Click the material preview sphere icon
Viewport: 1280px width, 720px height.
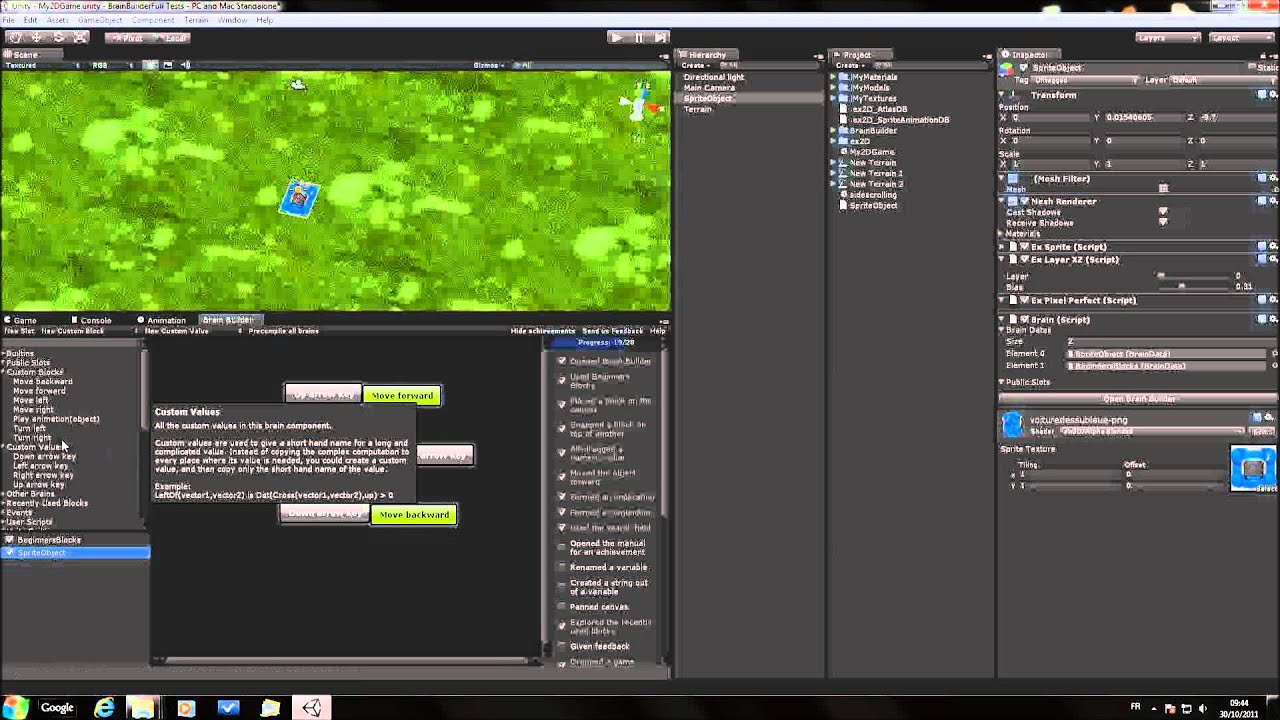(x=1012, y=425)
